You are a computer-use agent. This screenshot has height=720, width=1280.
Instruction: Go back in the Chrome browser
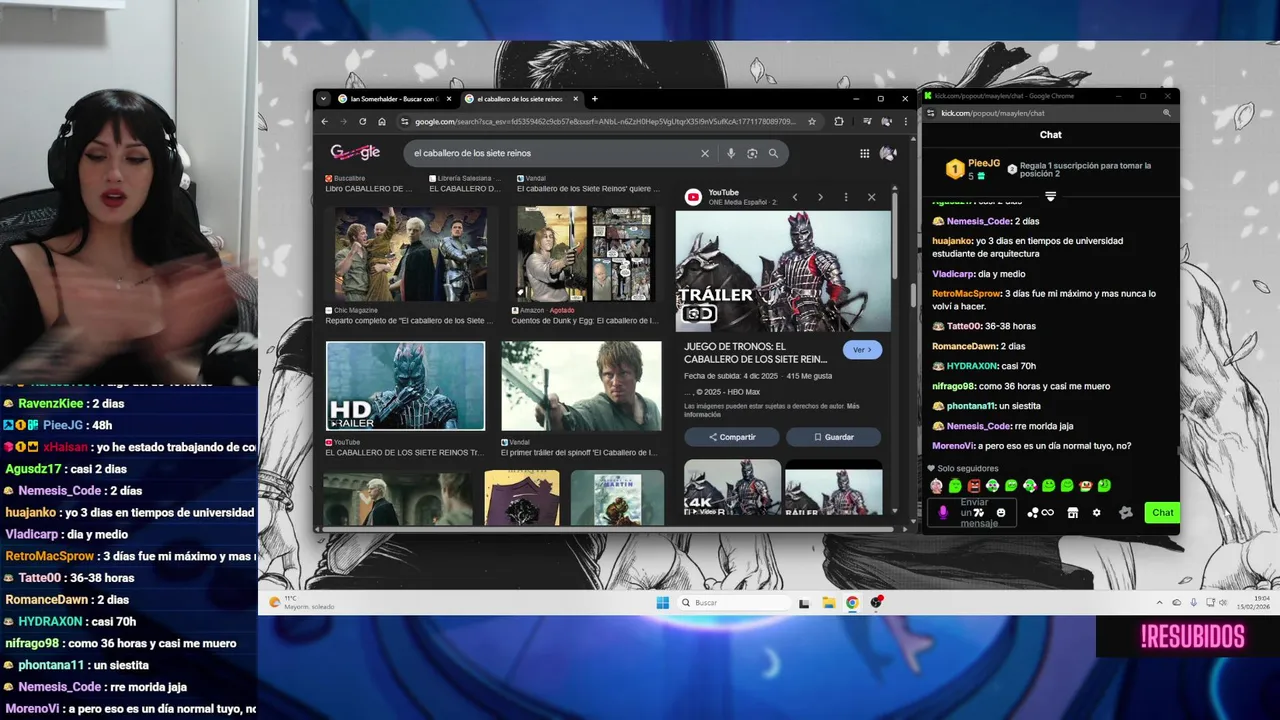coord(324,122)
